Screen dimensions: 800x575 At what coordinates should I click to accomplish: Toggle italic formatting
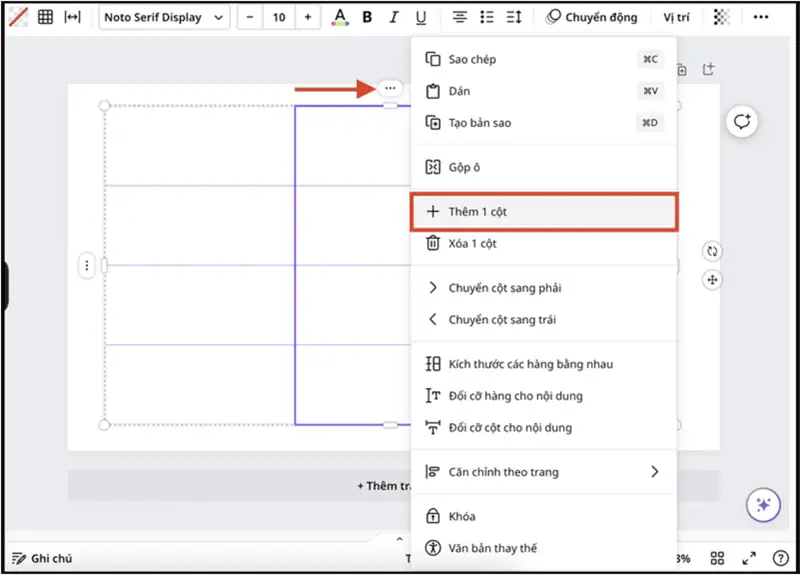point(394,17)
